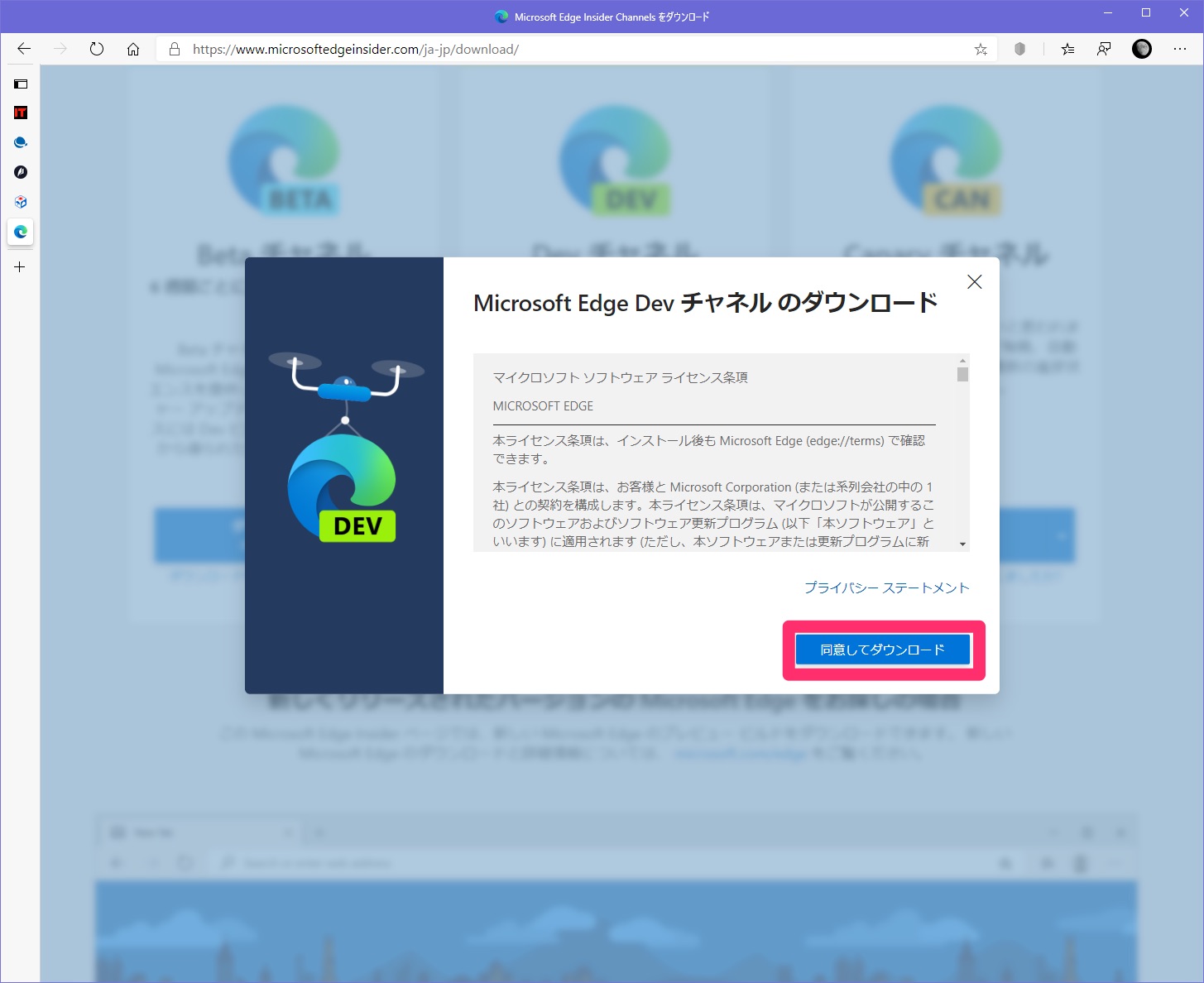
Task: Switch to the blue globe tab
Action: click(21, 142)
